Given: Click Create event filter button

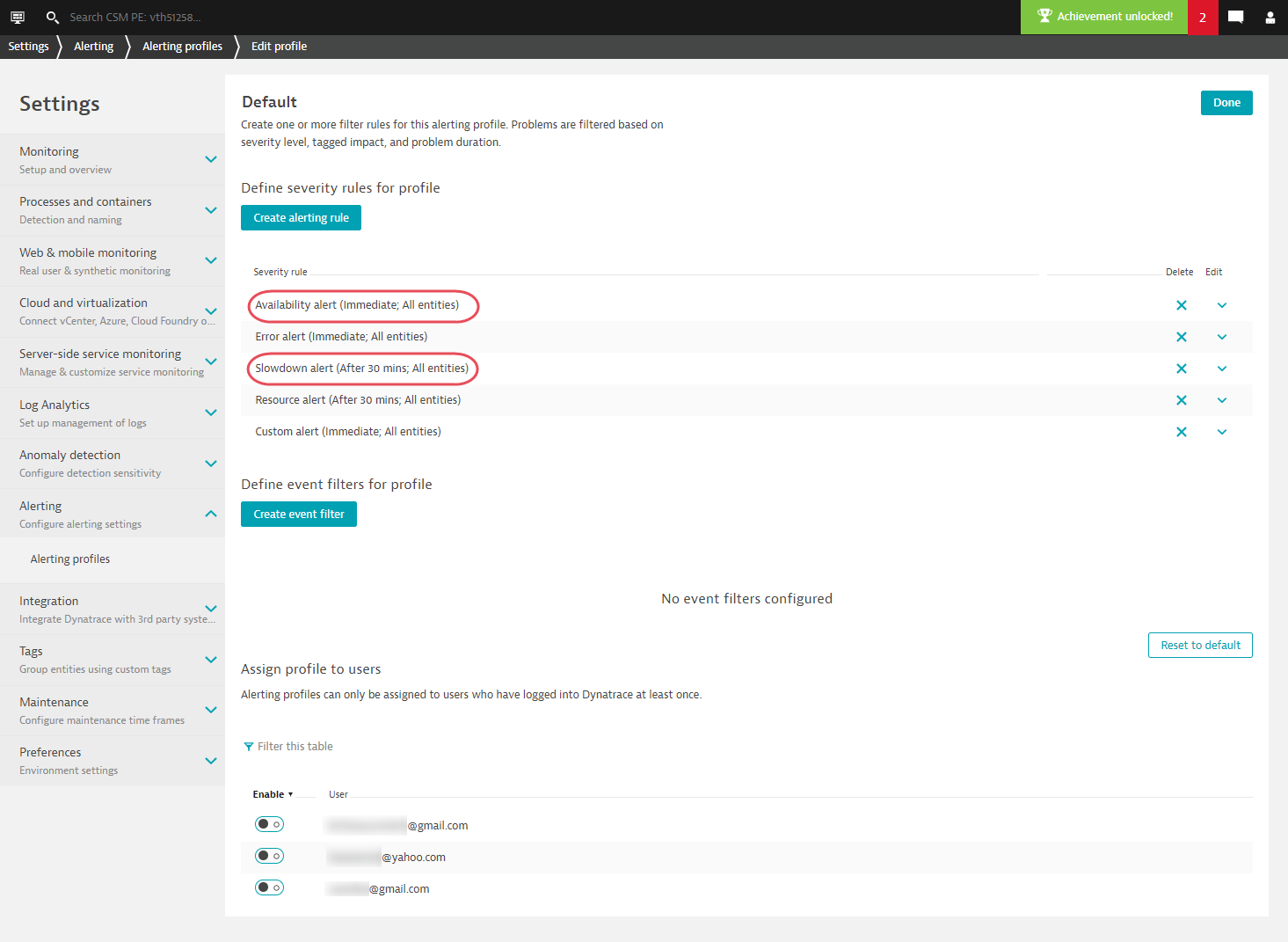Looking at the screenshot, I should (299, 515).
